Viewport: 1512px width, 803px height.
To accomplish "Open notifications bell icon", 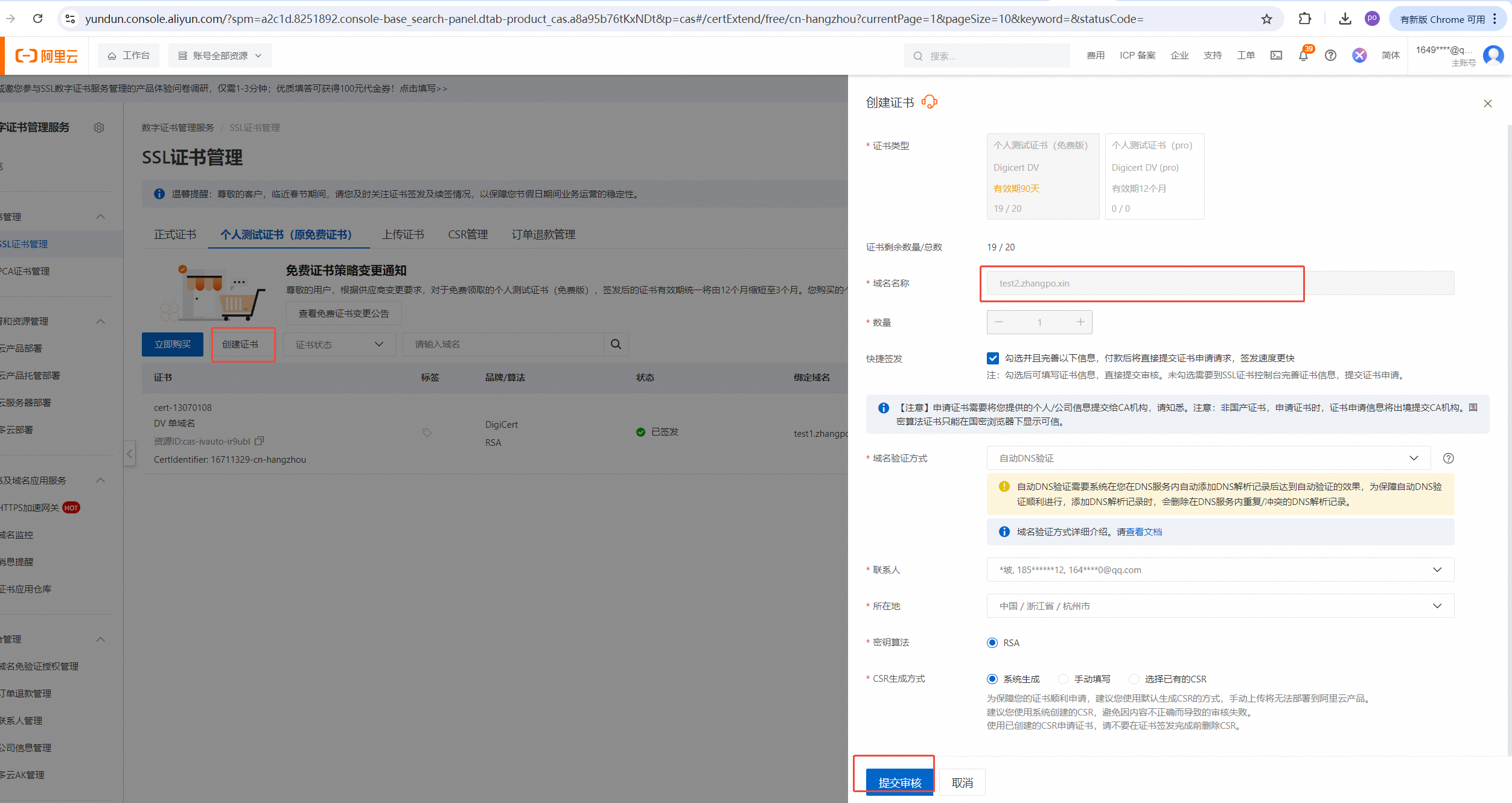I will [x=1303, y=56].
